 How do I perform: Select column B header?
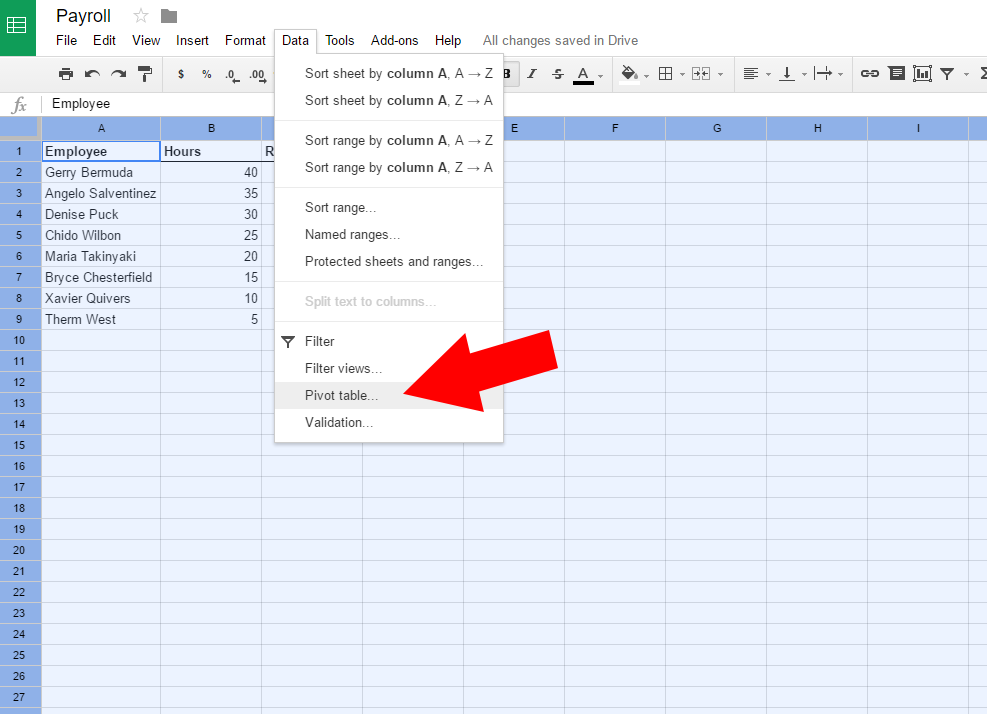pos(212,128)
